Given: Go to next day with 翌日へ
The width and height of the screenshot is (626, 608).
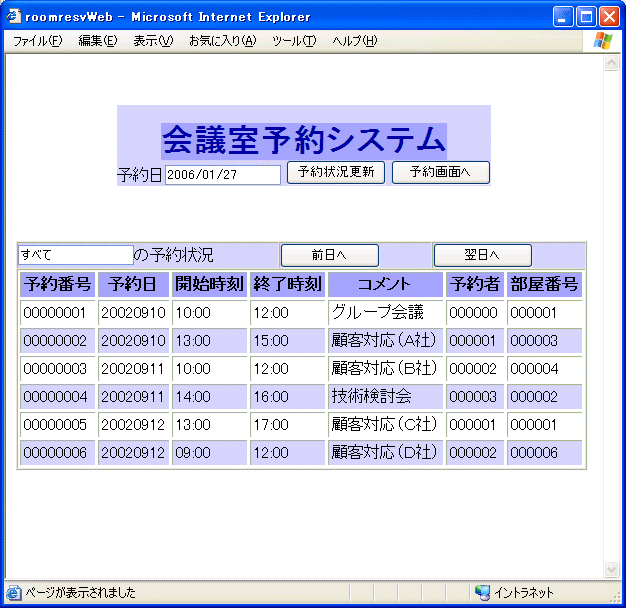Looking at the screenshot, I should (482, 255).
